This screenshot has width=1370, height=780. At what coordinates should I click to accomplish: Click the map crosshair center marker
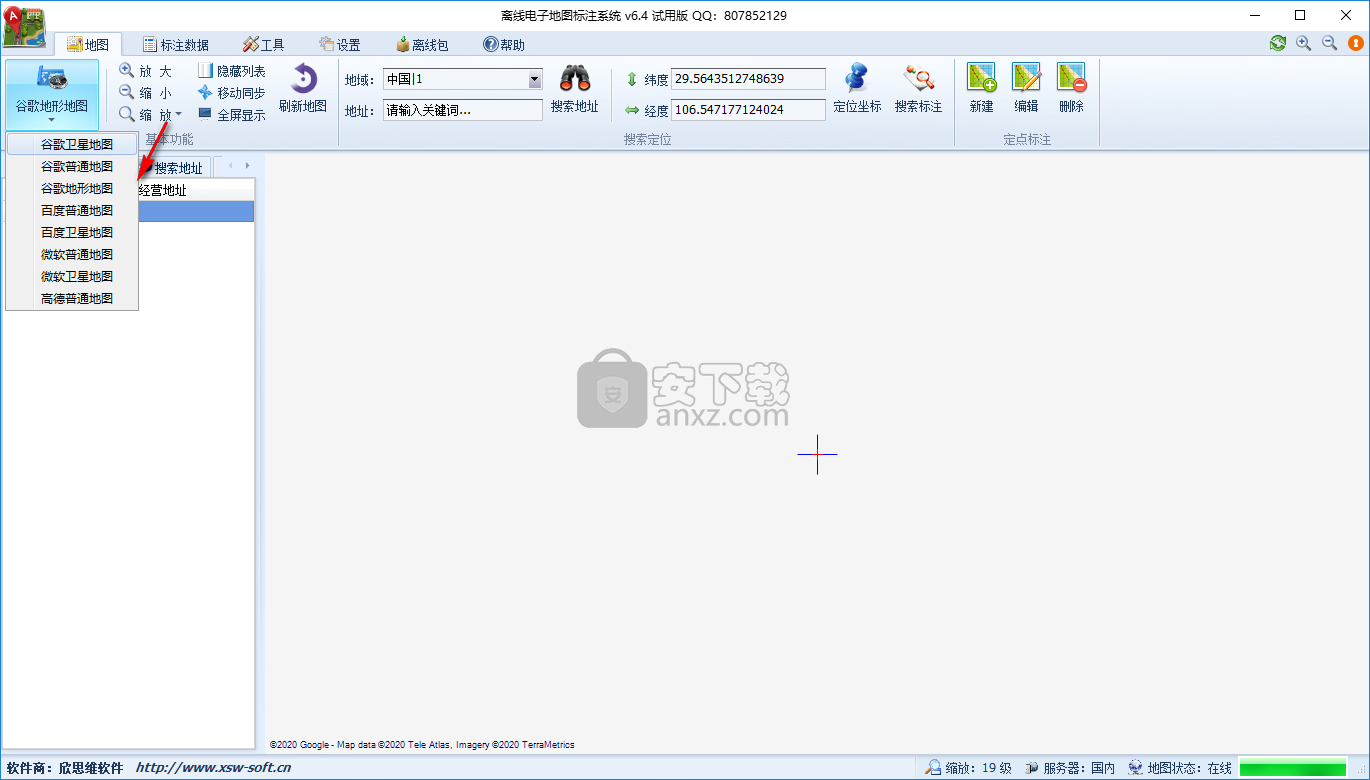coord(817,454)
